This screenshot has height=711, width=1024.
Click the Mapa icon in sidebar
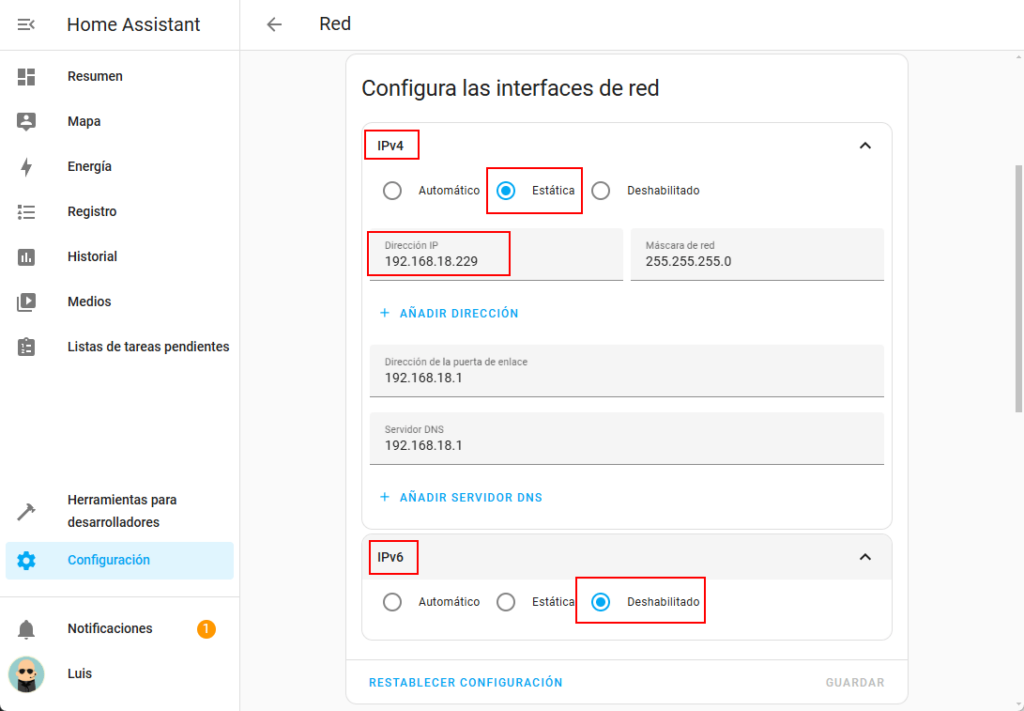tap(26, 121)
